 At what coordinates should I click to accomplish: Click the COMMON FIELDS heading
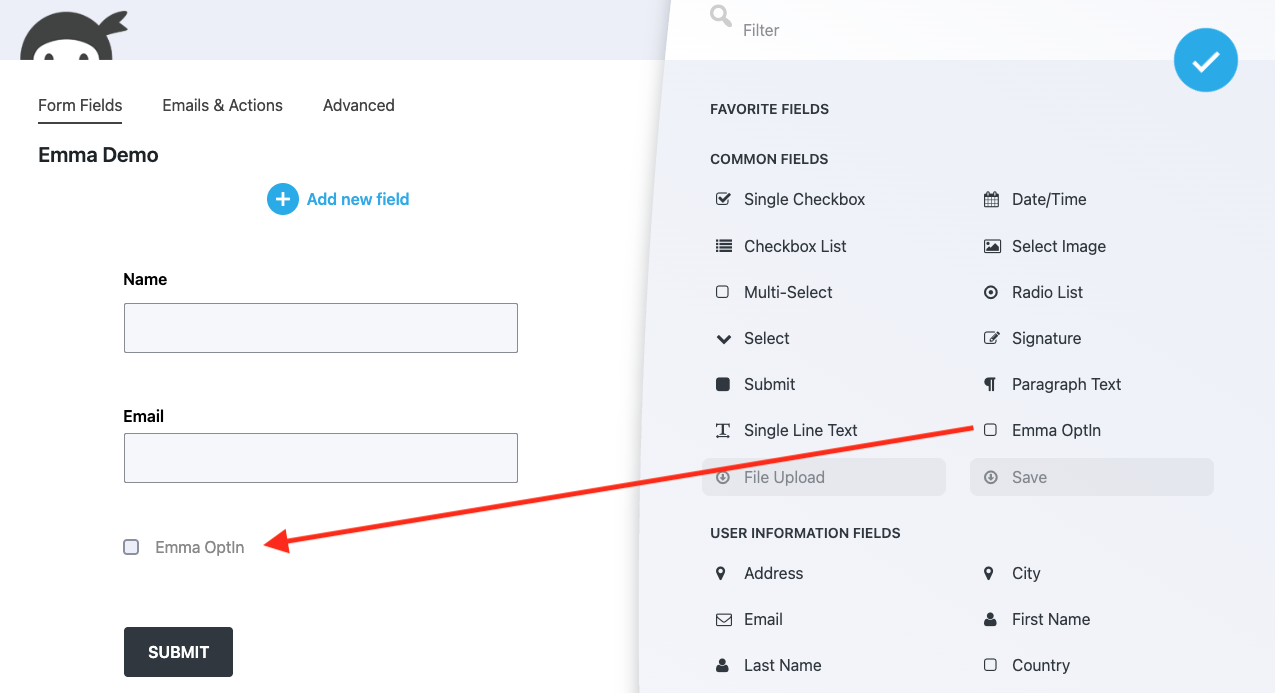point(769,159)
